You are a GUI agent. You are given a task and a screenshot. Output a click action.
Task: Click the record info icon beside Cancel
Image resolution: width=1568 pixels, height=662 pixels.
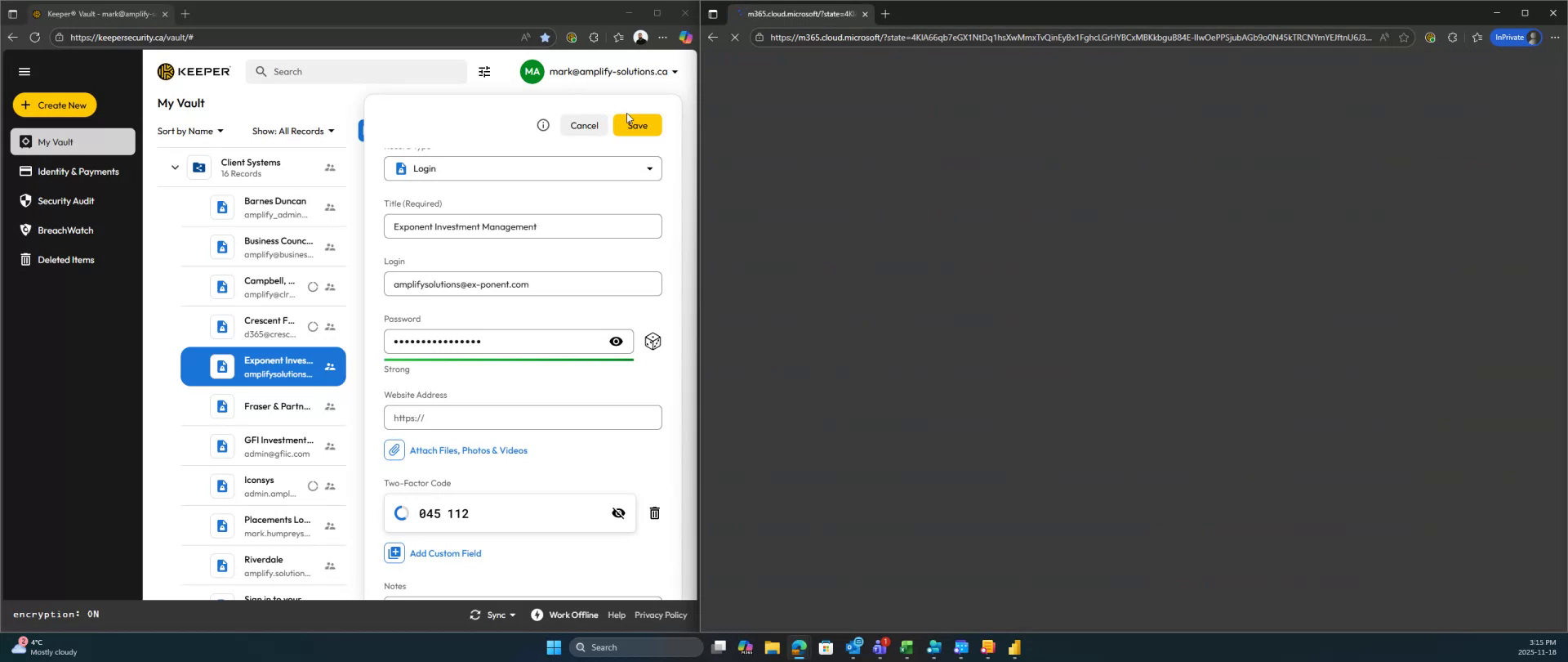pos(543,125)
